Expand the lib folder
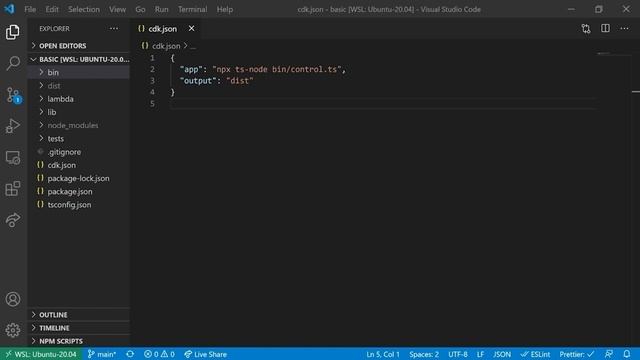The image size is (640, 360). click(79, 112)
